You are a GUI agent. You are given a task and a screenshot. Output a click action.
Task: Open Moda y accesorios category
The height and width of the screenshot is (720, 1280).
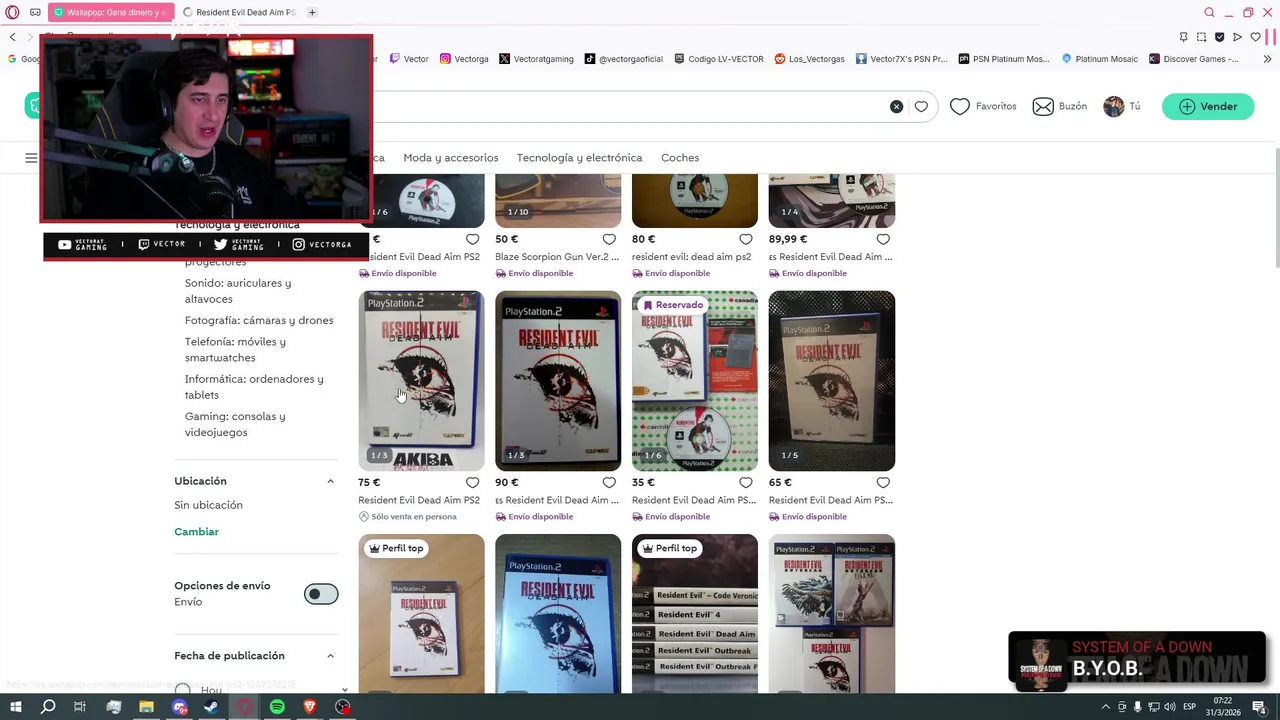(x=451, y=158)
